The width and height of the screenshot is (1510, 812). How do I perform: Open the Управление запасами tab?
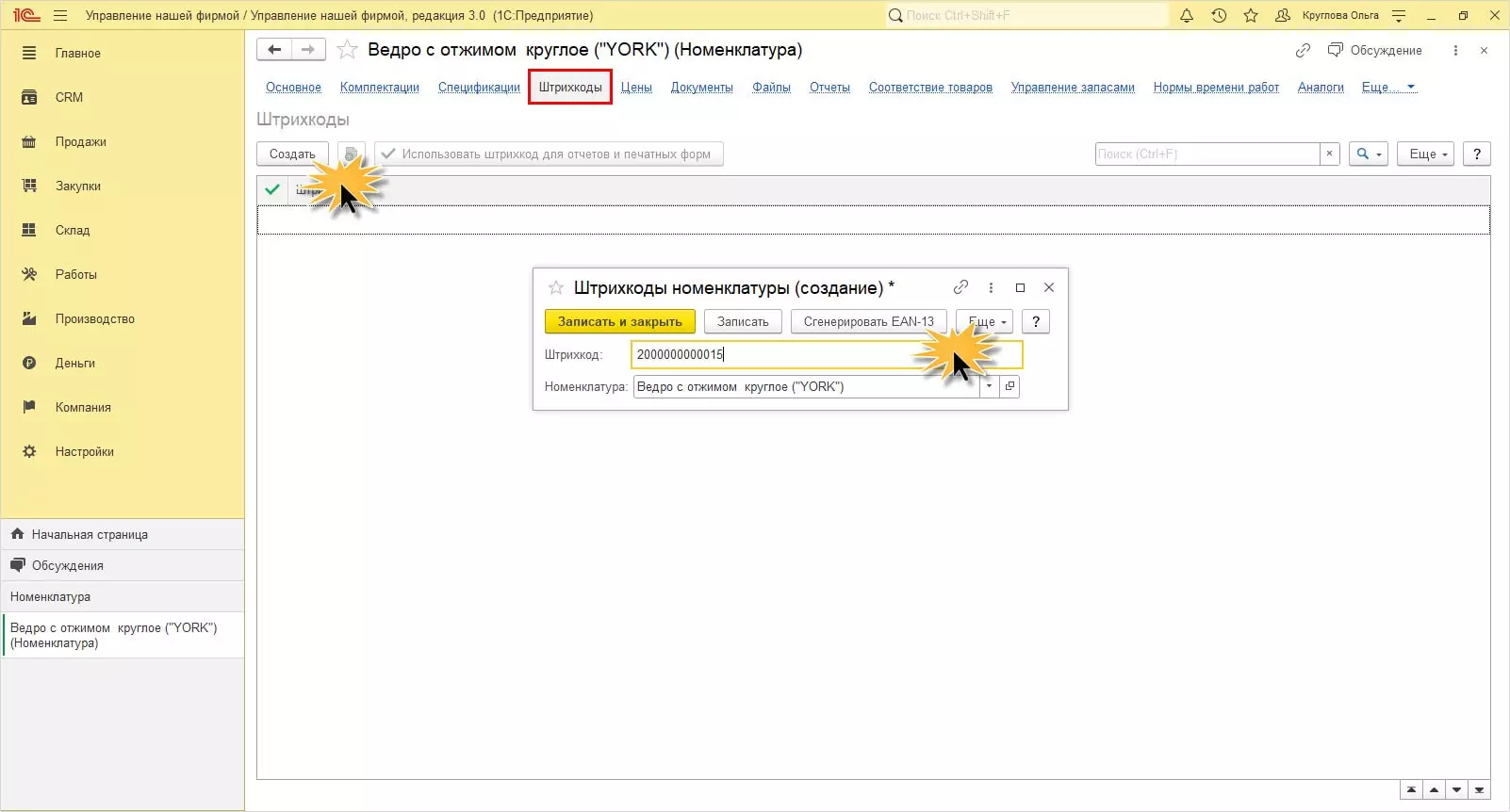(x=1073, y=88)
